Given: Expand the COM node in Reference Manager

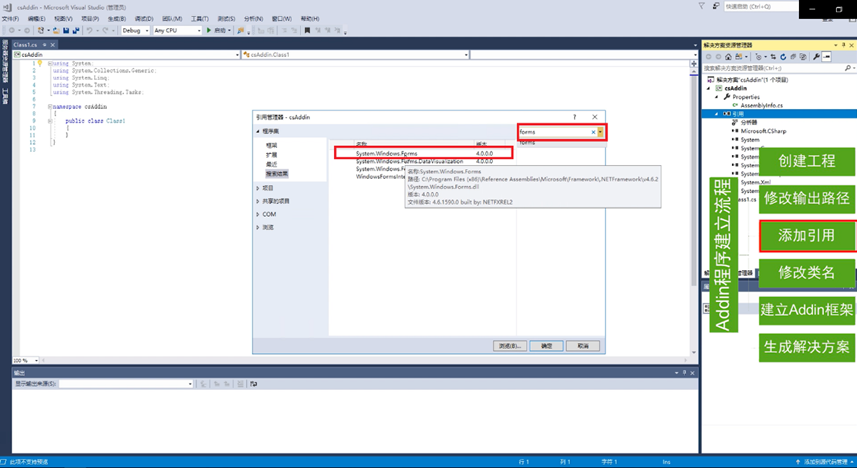Looking at the screenshot, I should tap(257, 214).
